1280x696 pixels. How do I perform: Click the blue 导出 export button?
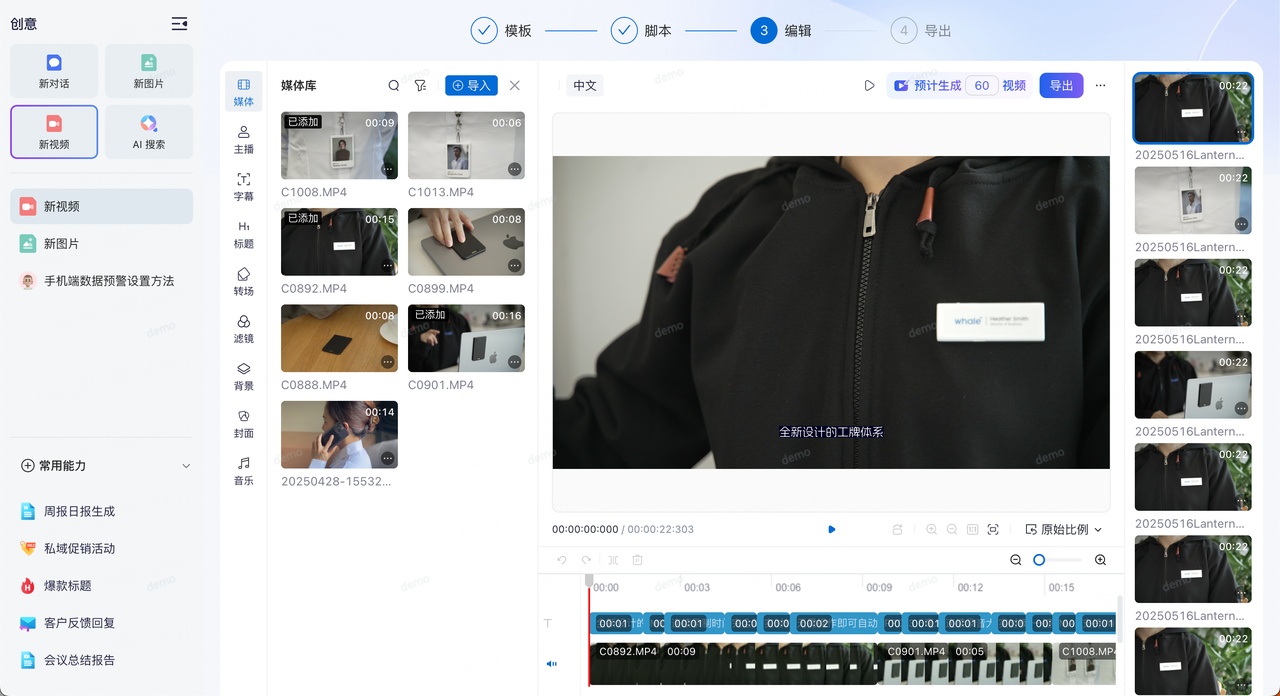(1061, 86)
